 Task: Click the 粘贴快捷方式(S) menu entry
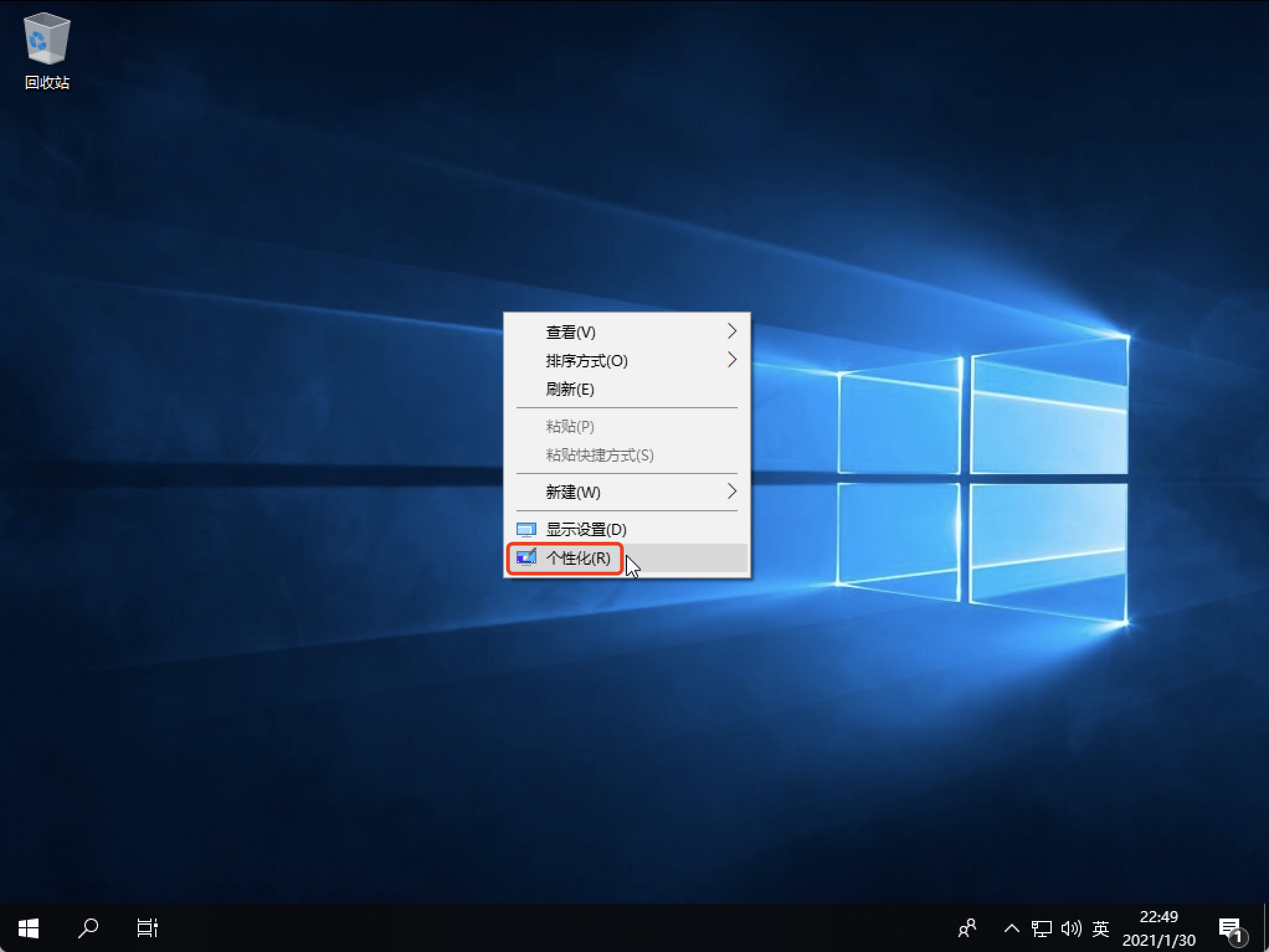point(626,455)
